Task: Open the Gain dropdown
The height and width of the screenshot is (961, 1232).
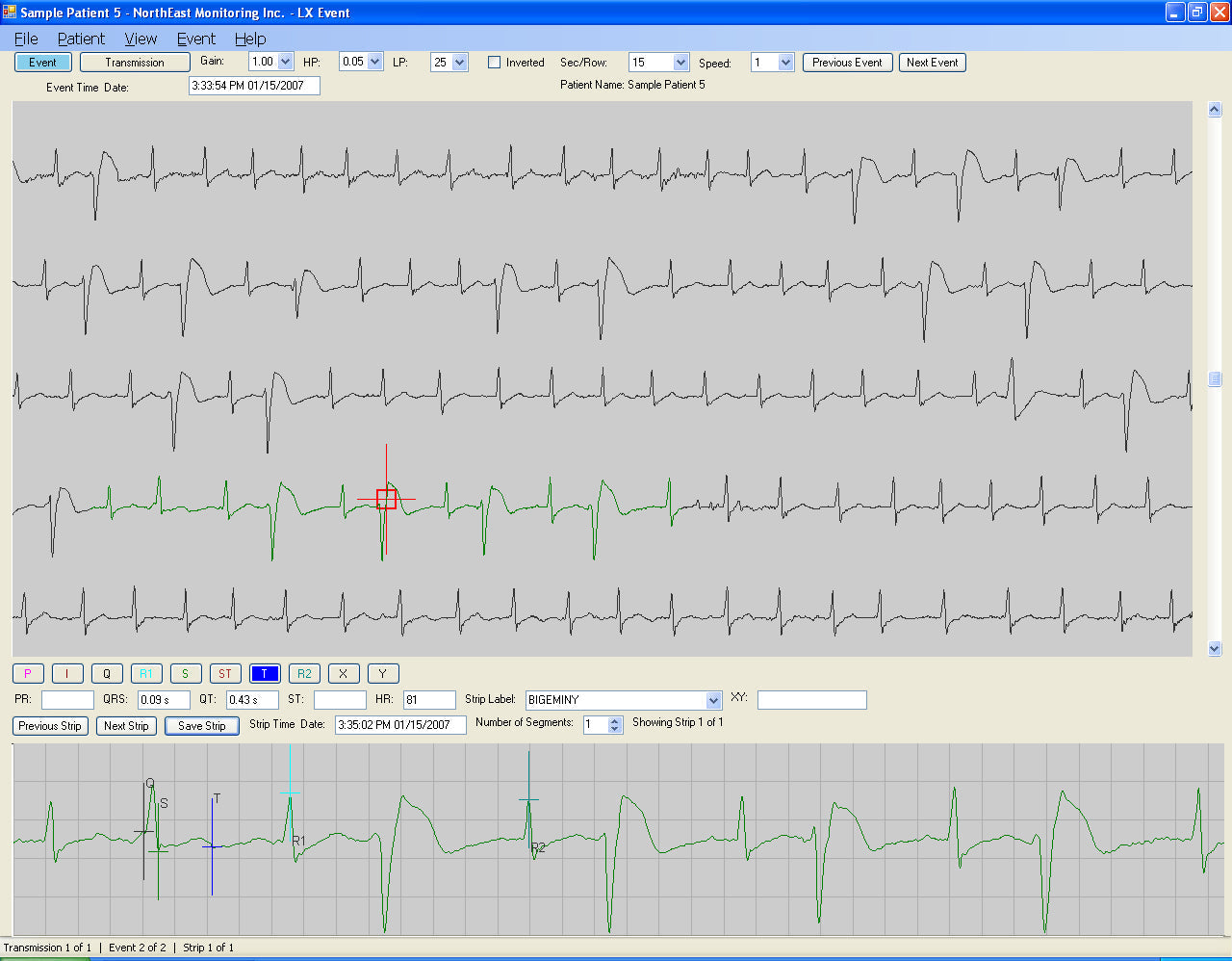Action: [285, 62]
